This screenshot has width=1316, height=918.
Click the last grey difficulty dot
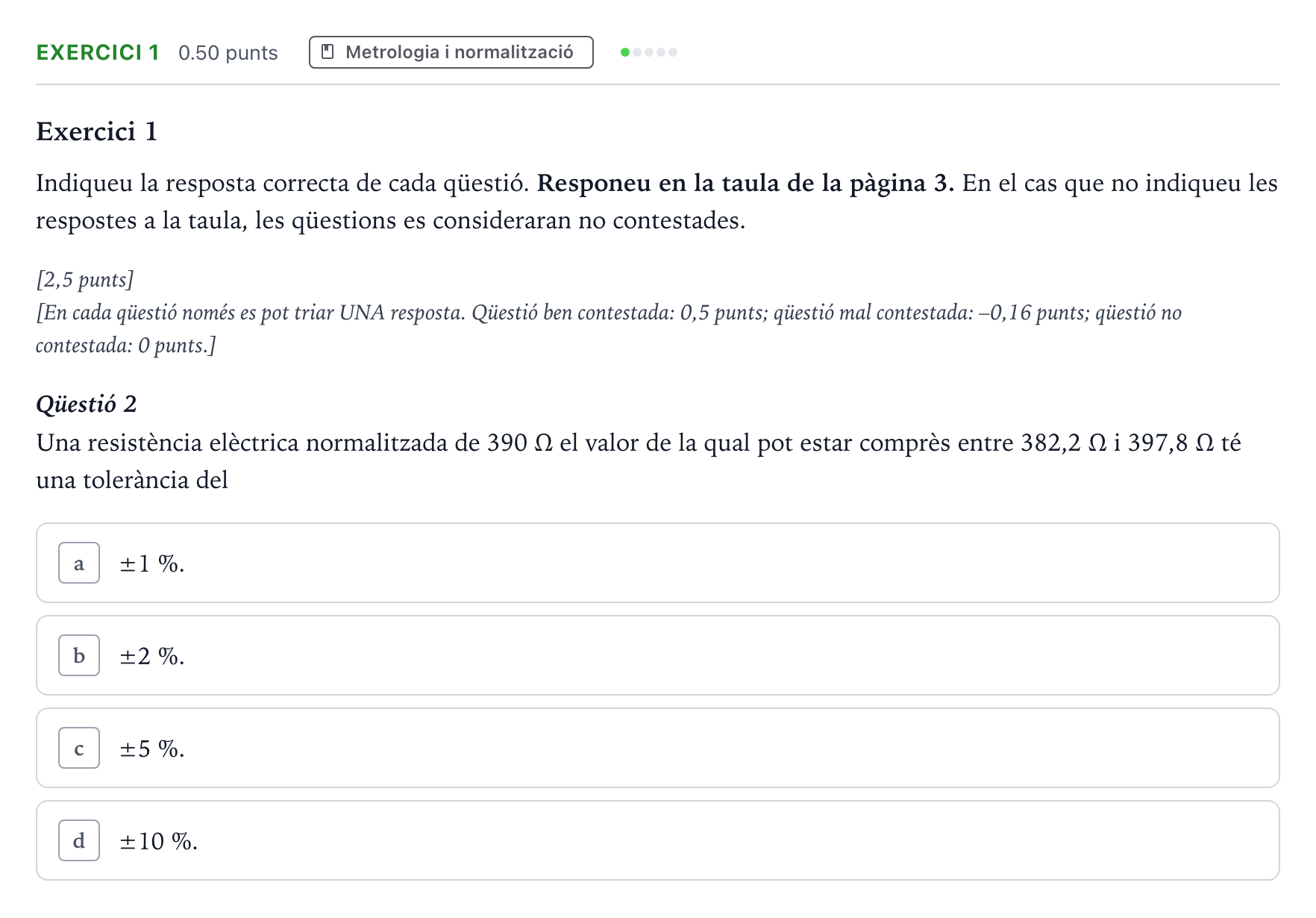(x=673, y=52)
